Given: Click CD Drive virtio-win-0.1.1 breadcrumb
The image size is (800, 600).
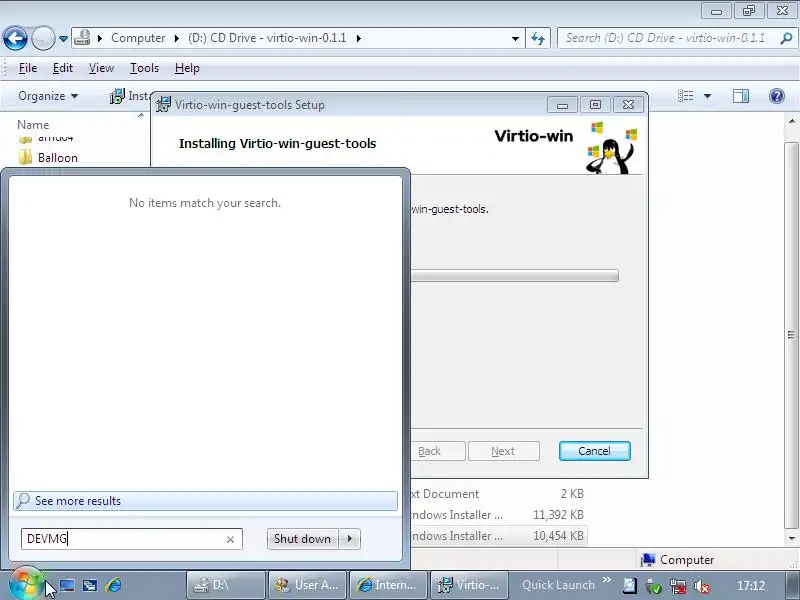Looking at the screenshot, I should 267,38.
